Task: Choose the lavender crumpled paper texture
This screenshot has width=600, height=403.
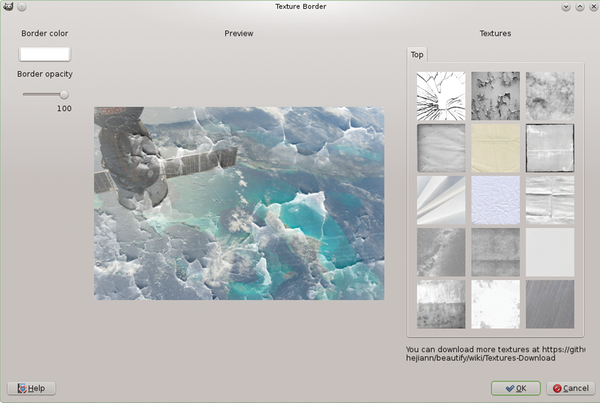Action: (x=495, y=200)
